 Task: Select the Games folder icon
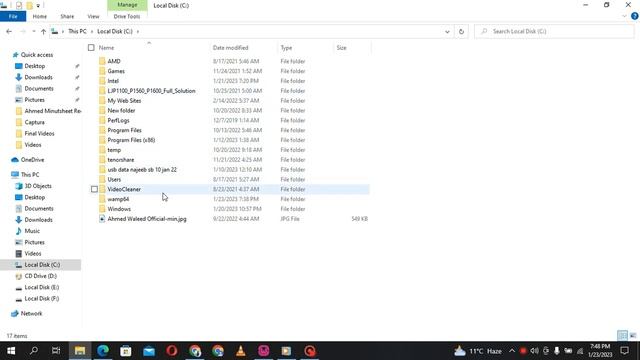tap(102, 71)
